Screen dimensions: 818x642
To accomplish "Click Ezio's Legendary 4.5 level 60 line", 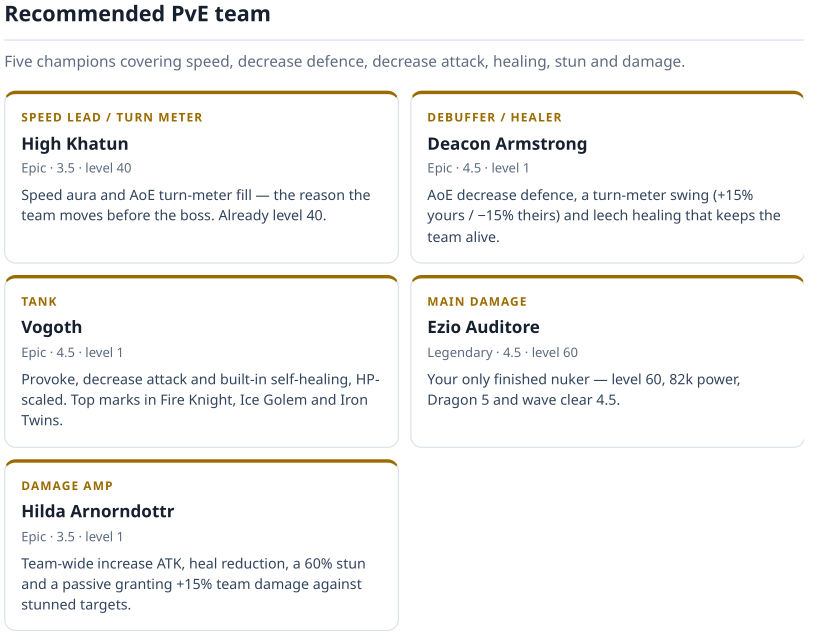I will coord(502,353).
